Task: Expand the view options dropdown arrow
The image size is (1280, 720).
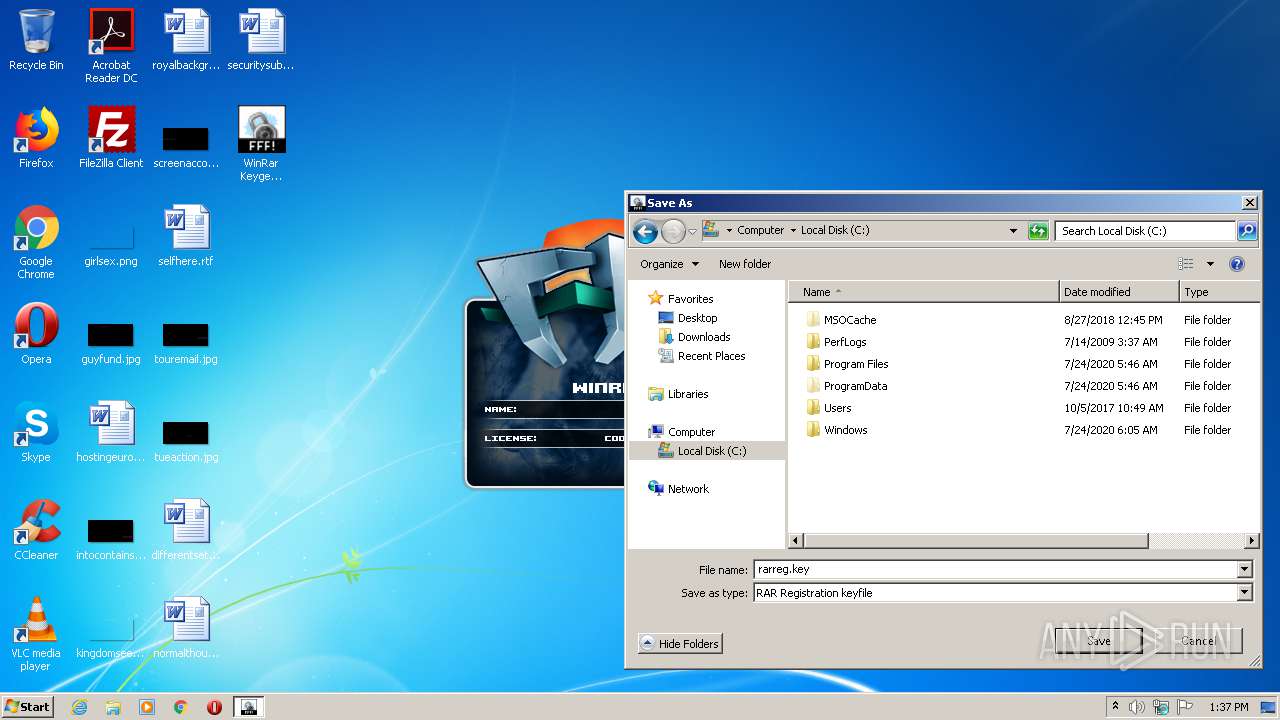Action: [x=1210, y=264]
